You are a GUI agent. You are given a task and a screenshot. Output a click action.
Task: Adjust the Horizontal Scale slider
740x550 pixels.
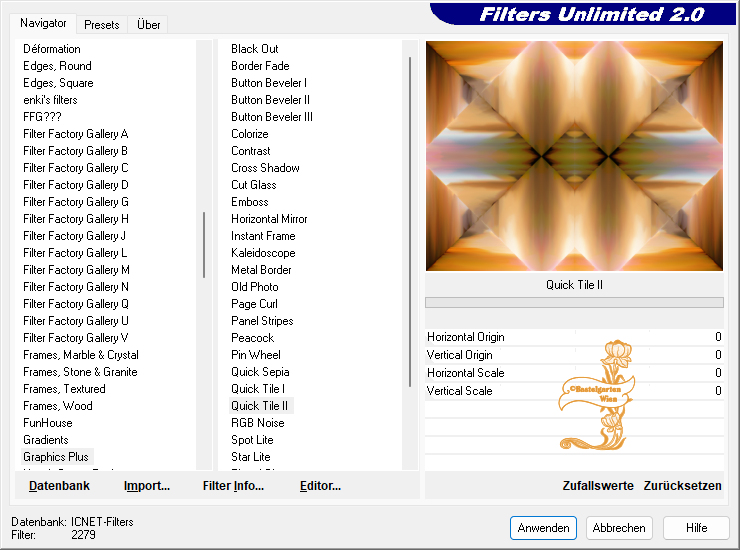(x=574, y=373)
